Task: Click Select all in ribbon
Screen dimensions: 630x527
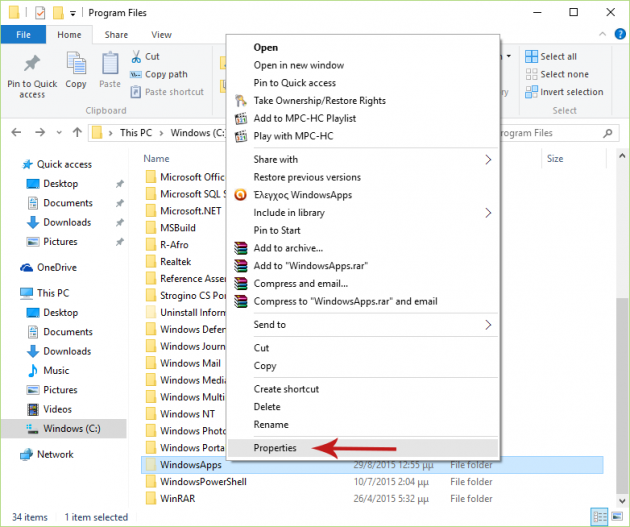Action: [551, 57]
